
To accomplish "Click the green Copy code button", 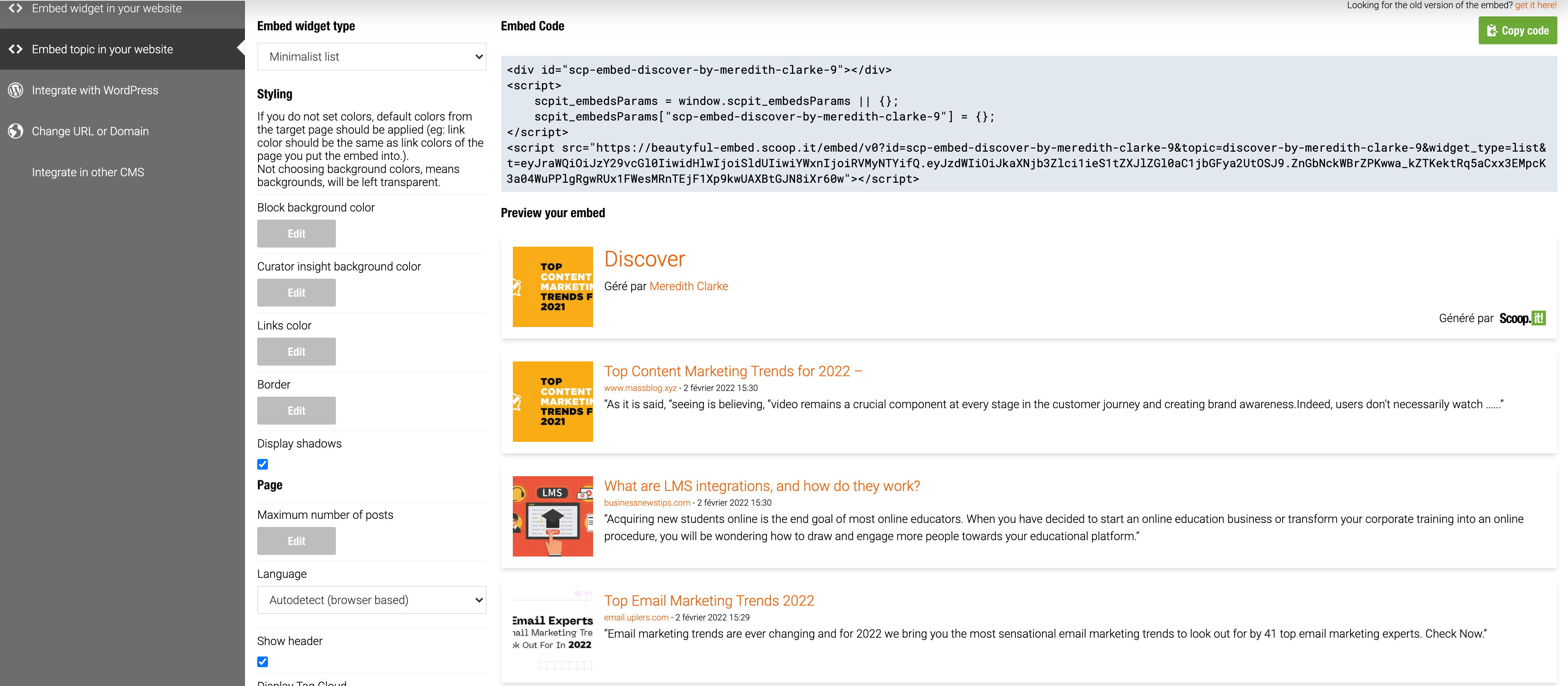I will pos(1518,30).
